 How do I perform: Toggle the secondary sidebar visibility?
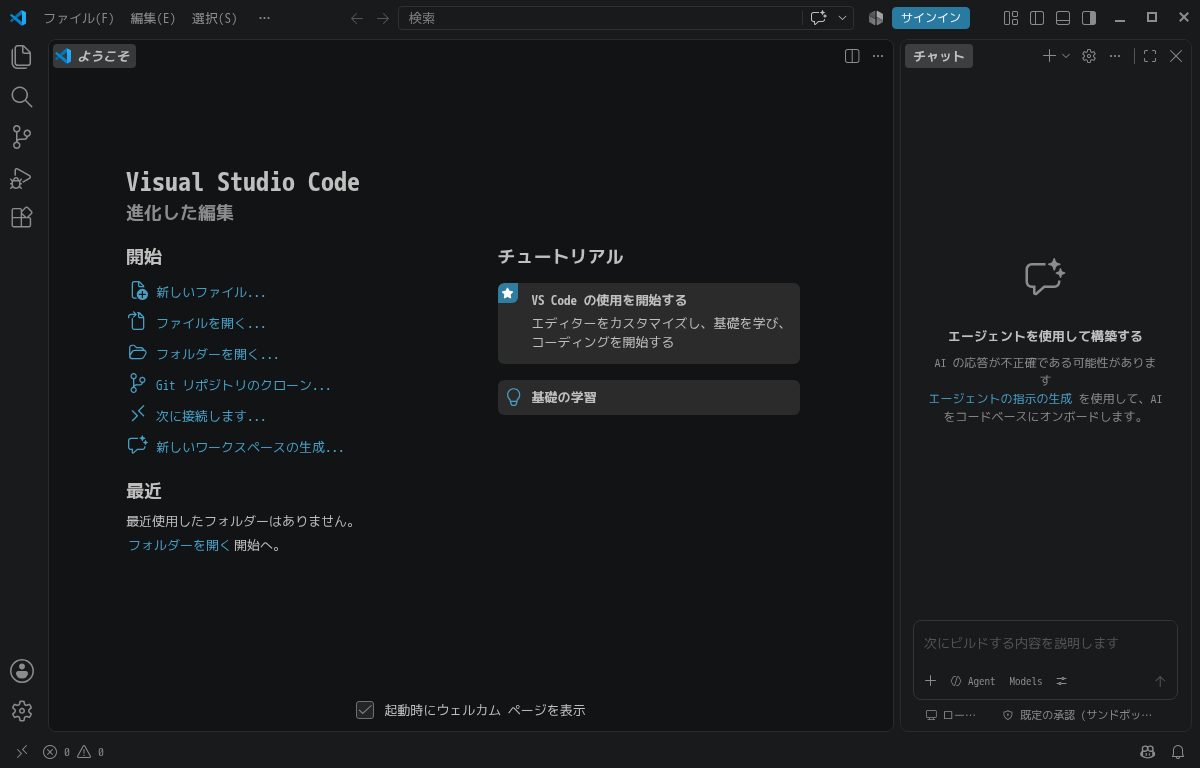[x=1089, y=18]
